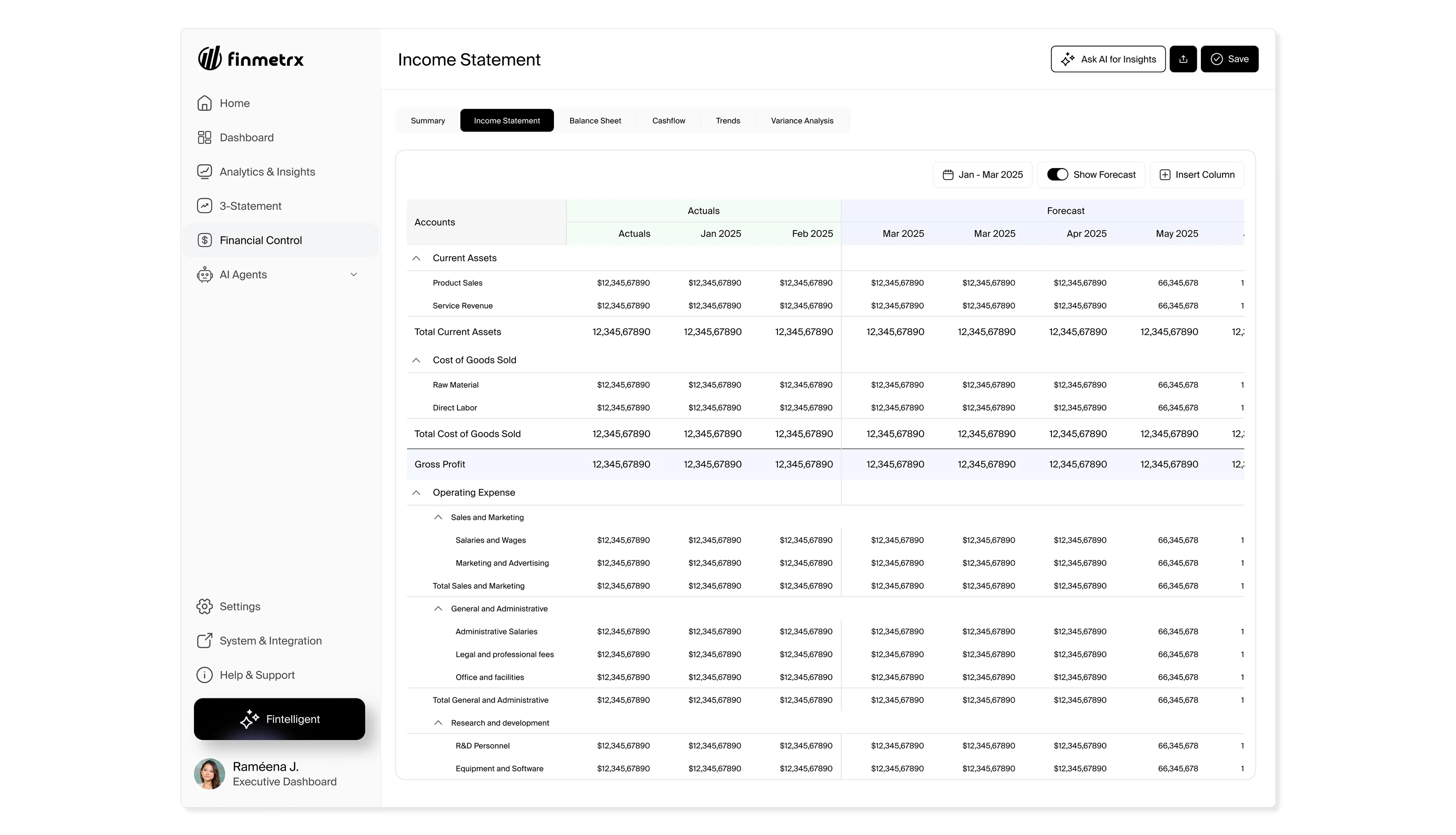Screen dimensions: 1456x835
Task: Click the export/upload icon button
Action: pyautogui.click(x=1183, y=59)
